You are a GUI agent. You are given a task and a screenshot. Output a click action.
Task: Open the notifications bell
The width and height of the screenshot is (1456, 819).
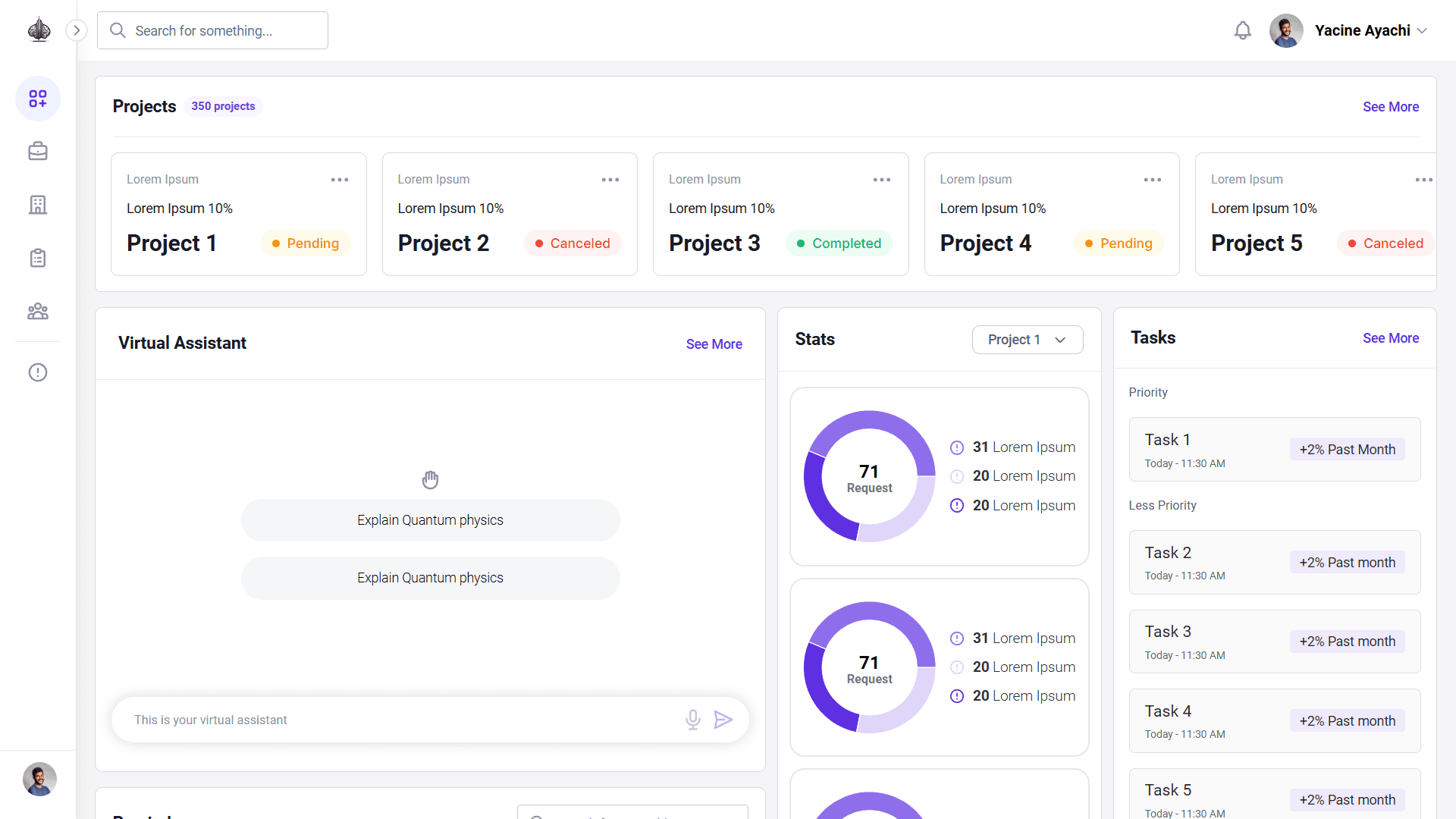pyautogui.click(x=1242, y=30)
